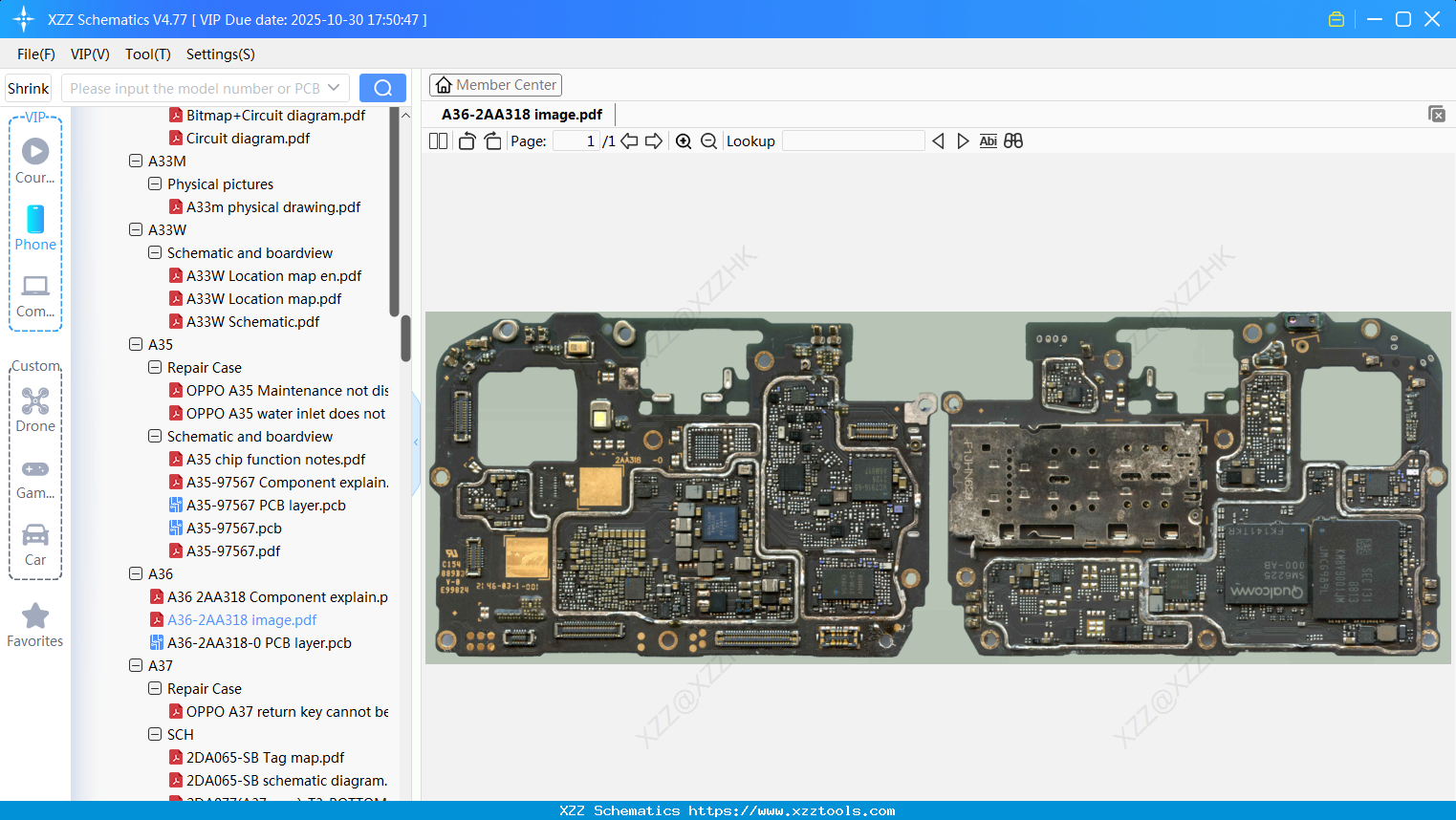
Task: Click the Member Center button
Action: point(495,85)
